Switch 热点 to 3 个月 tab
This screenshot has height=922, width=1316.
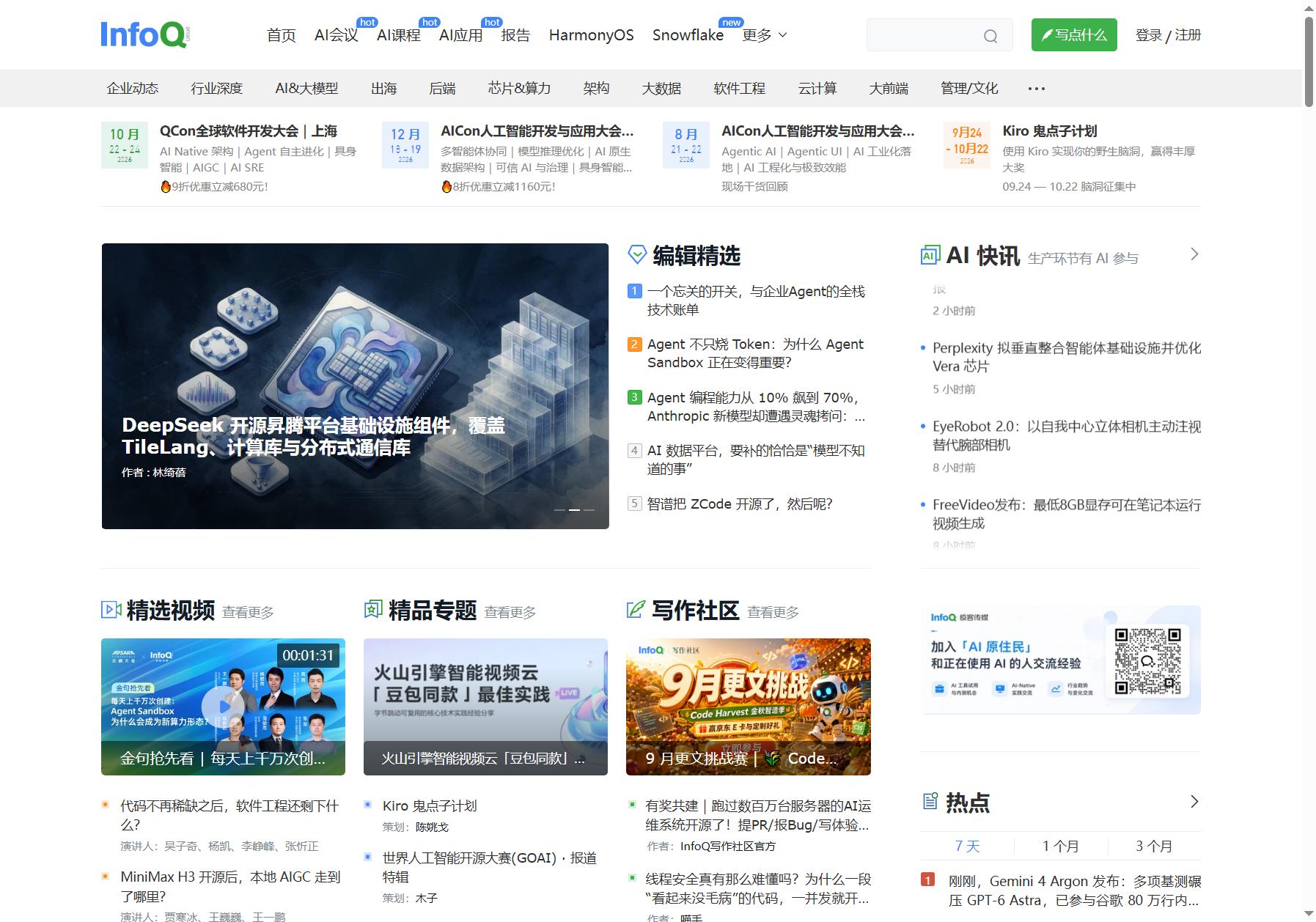1154,846
